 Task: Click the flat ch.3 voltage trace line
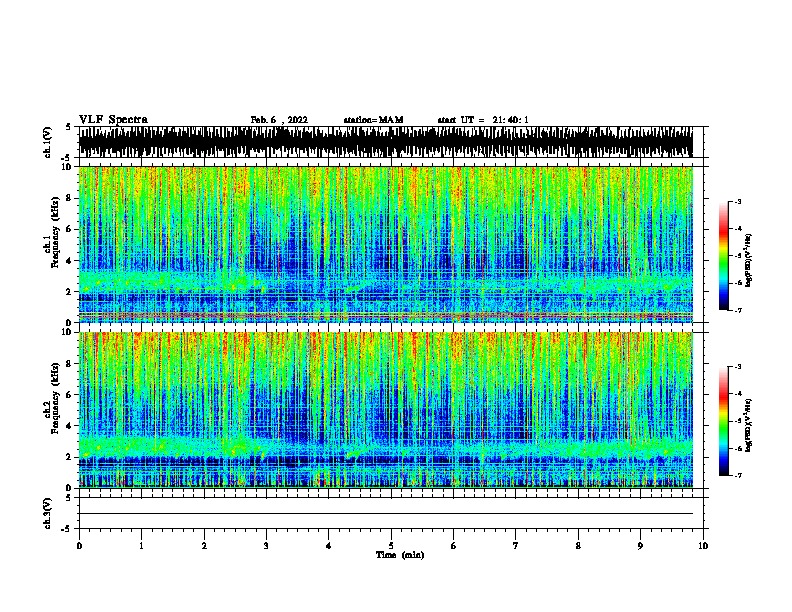(x=386, y=514)
